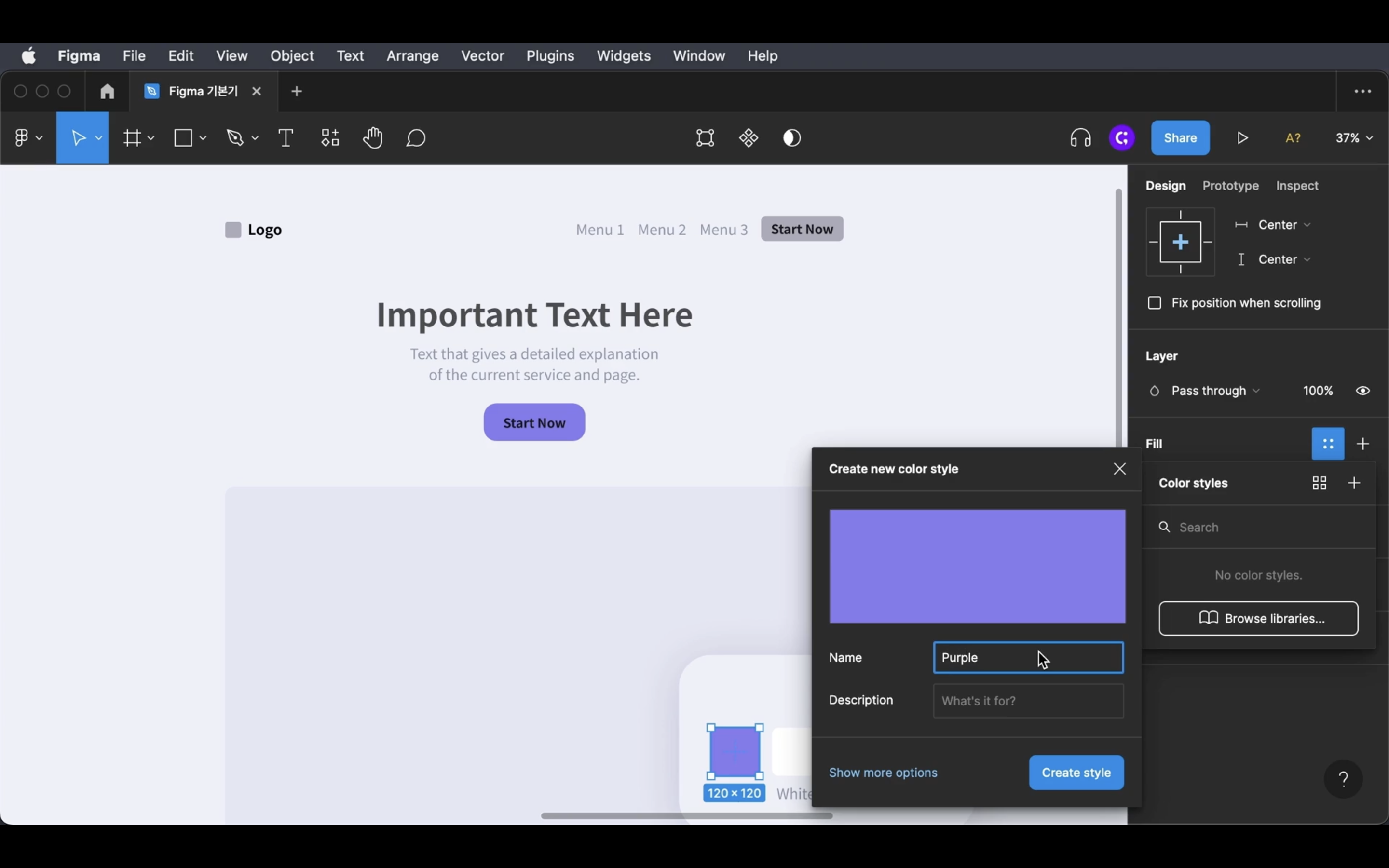
Task: Select the Text tool
Action: (285, 138)
